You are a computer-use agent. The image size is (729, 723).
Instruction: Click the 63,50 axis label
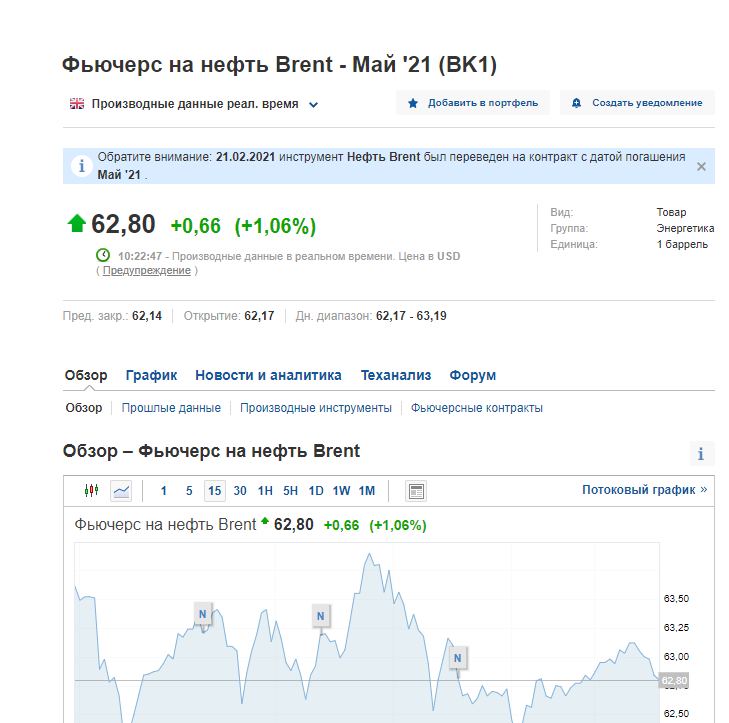pos(676,599)
